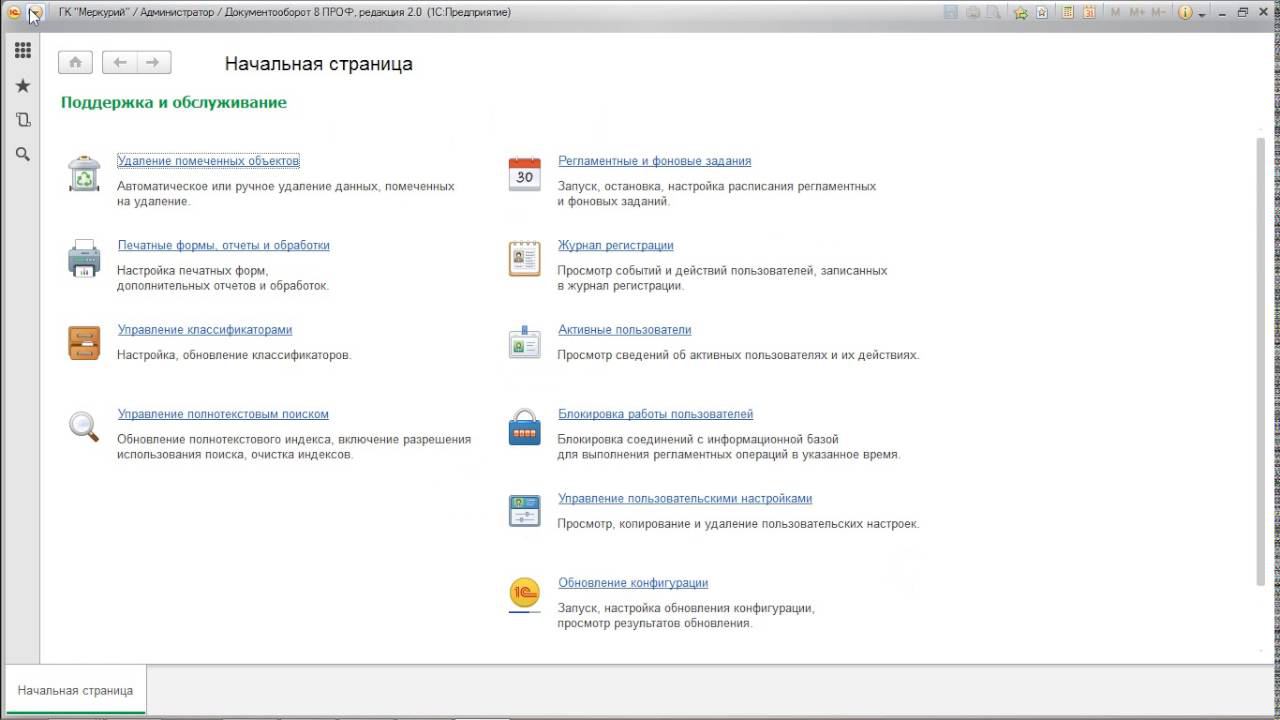This screenshot has height=720, width=1280.
Task: Click the 1C icon for configuration update
Action: (x=524, y=596)
